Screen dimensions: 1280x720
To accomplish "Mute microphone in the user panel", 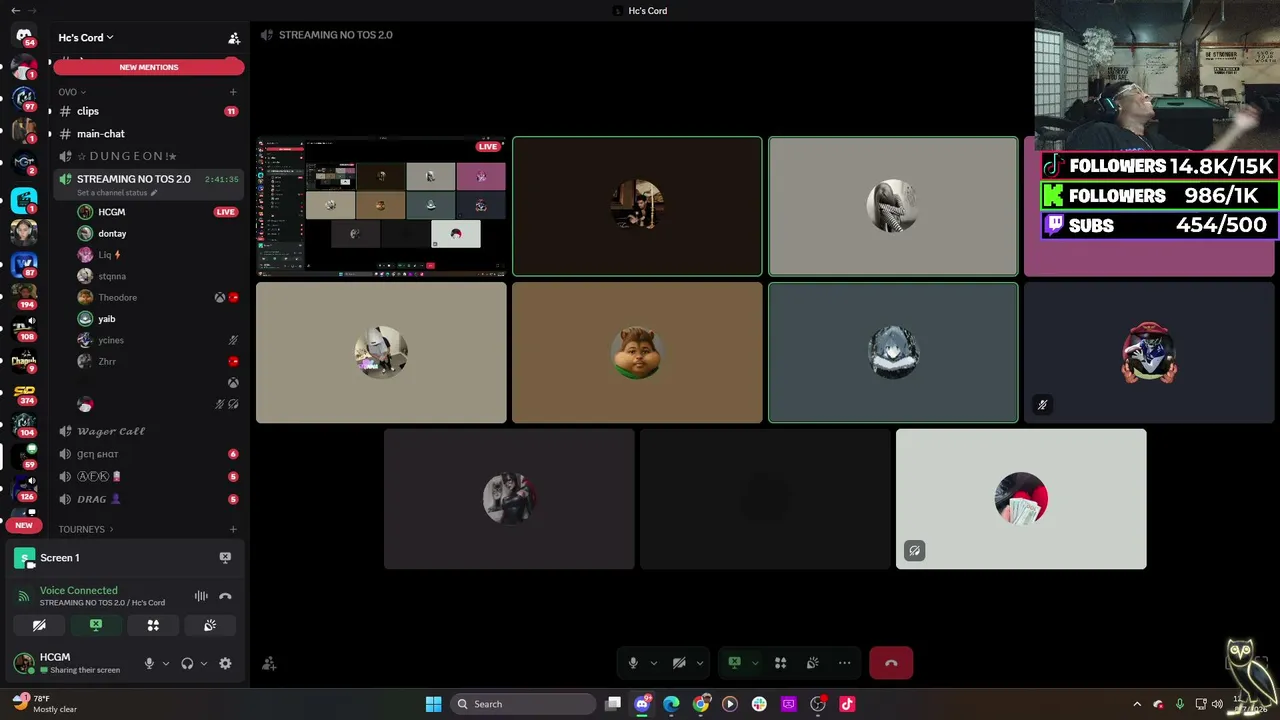I will pos(149,663).
